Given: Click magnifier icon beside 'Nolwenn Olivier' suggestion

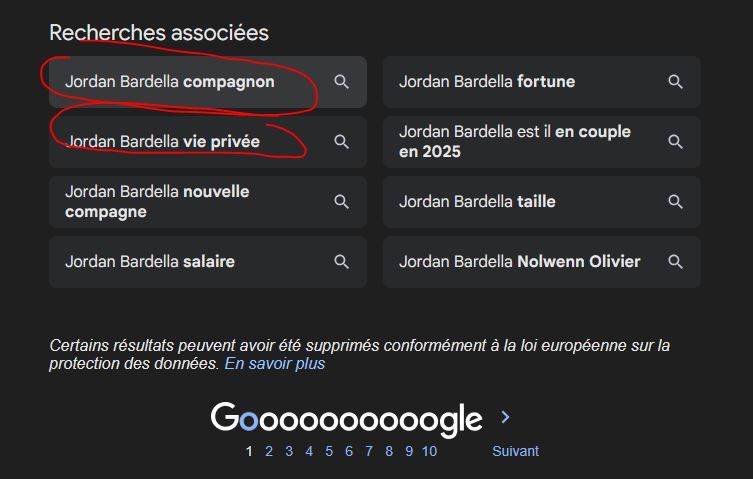Looking at the screenshot, I should point(675,262).
